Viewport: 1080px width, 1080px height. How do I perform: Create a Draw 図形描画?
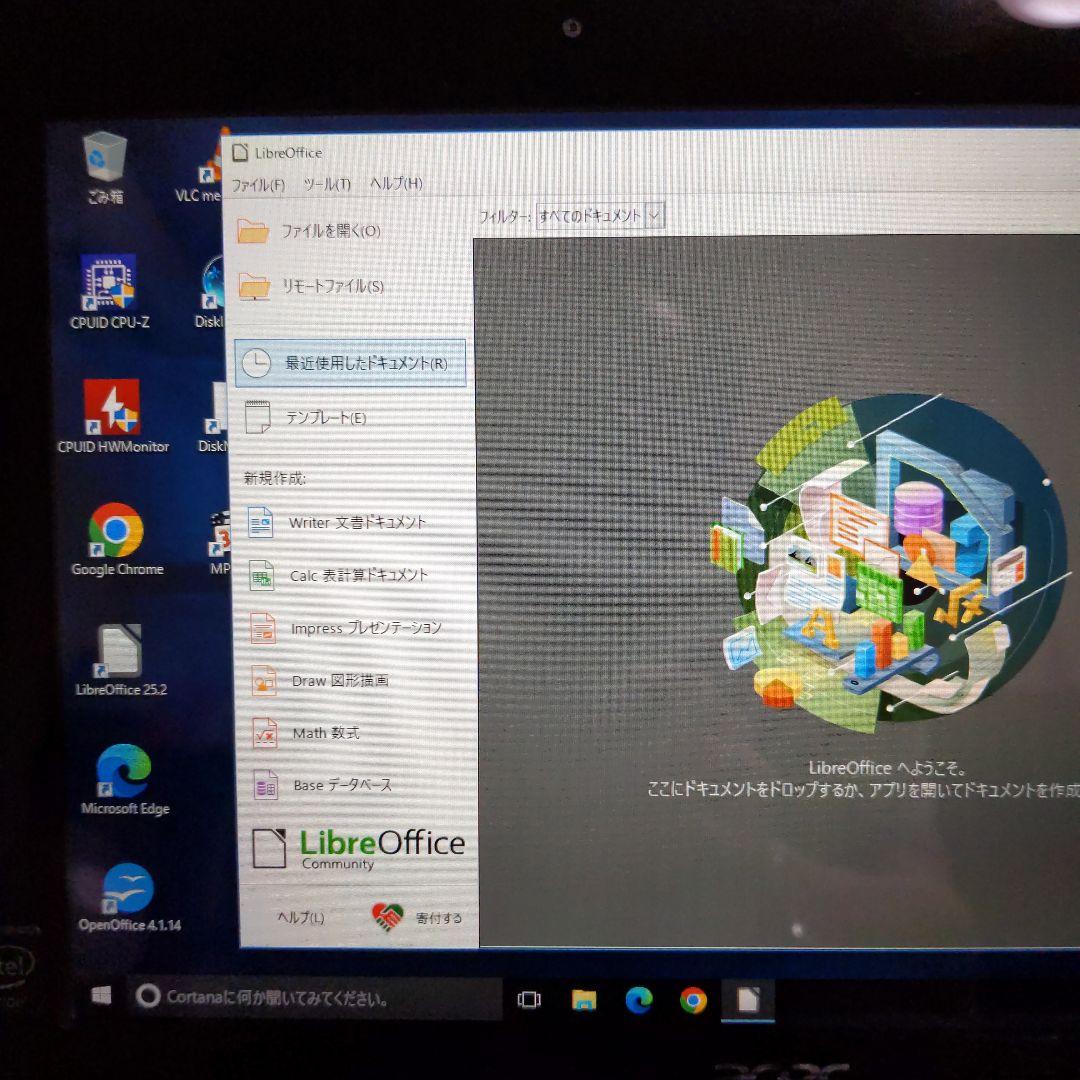click(x=340, y=681)
